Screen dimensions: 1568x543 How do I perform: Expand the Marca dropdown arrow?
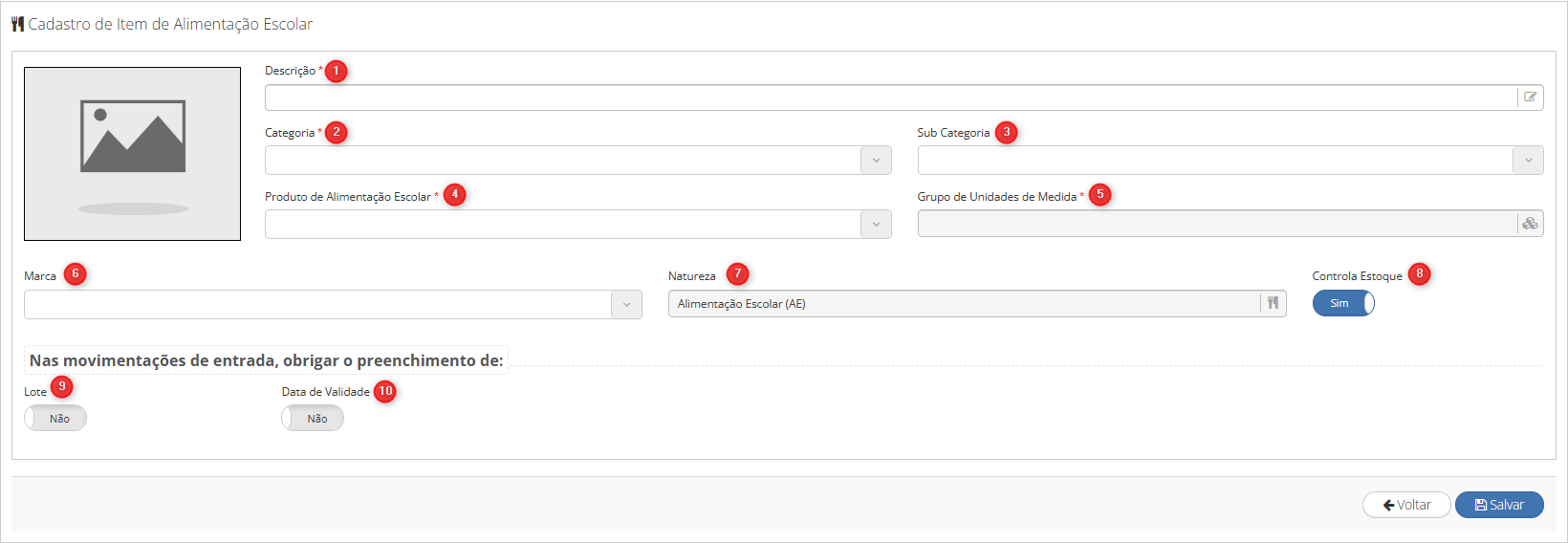pos(626,305)
